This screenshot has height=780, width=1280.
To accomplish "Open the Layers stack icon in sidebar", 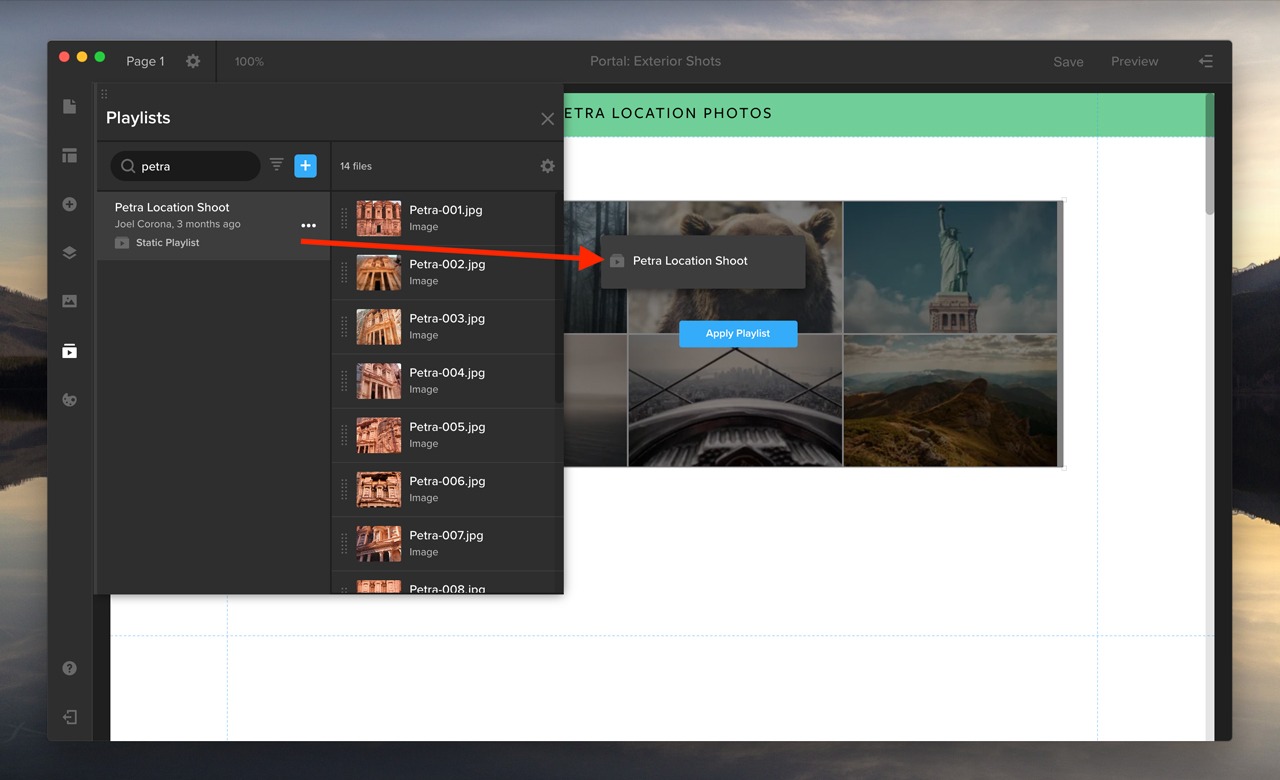I will click(x=69, y=253).
